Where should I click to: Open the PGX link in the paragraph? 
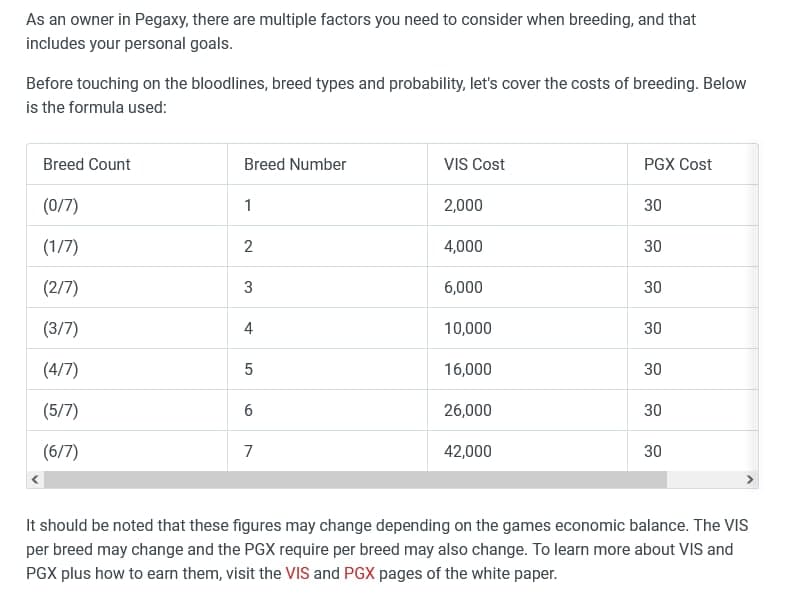359,573
